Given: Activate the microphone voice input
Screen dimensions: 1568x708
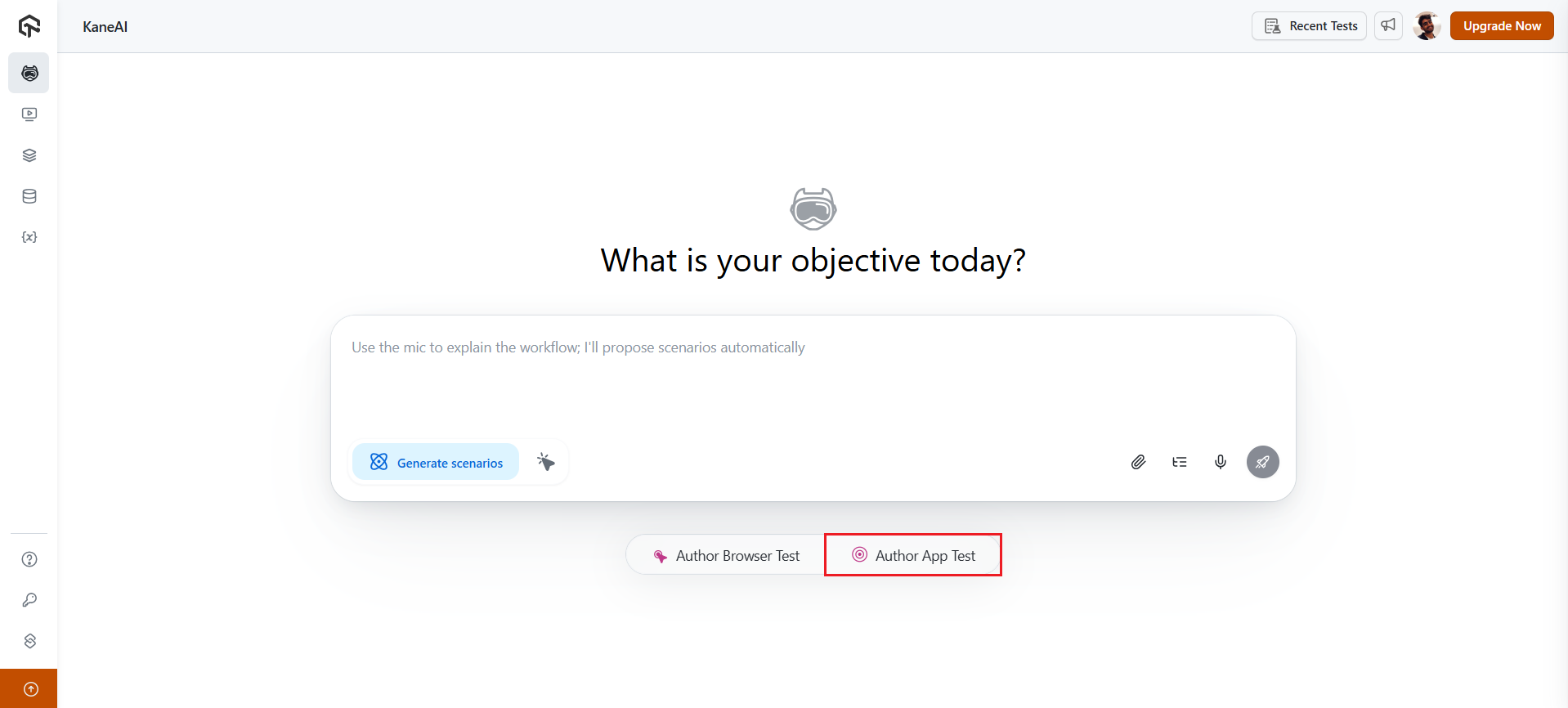Looking at the screenshot, I should pyautogui.click(x=1220, y=462).
